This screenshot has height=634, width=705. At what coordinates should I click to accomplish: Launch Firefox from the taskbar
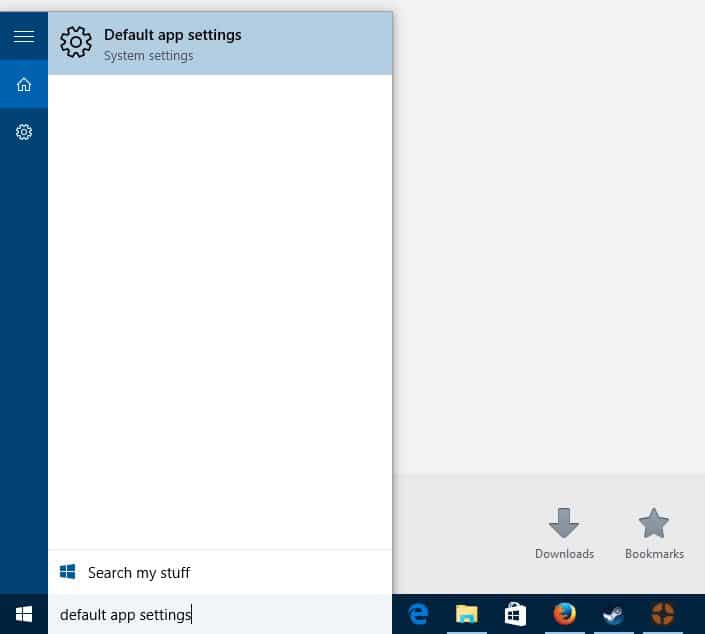point(565,614)
